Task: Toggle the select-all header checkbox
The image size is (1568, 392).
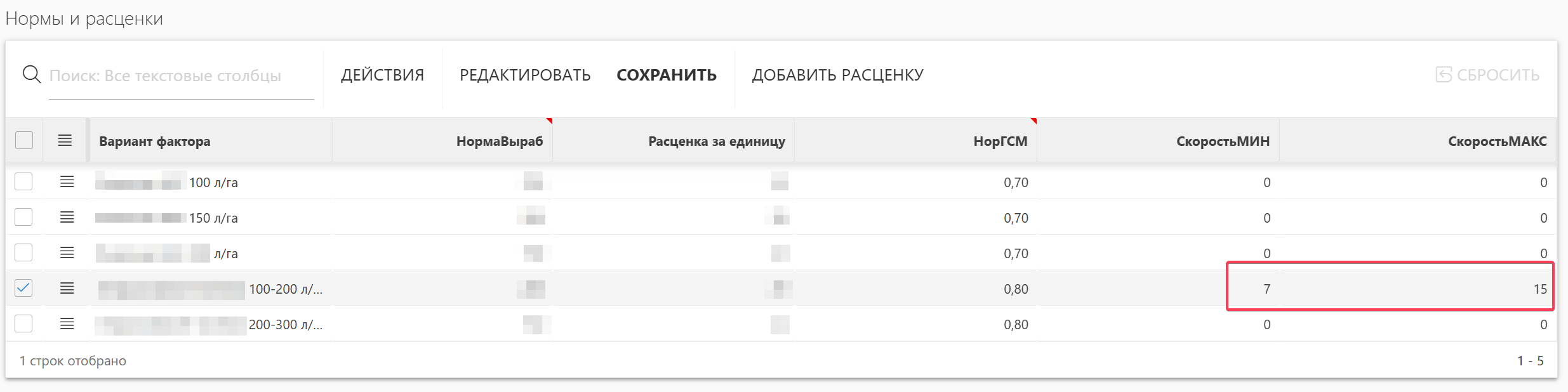Action: click(x=24, y=140)
